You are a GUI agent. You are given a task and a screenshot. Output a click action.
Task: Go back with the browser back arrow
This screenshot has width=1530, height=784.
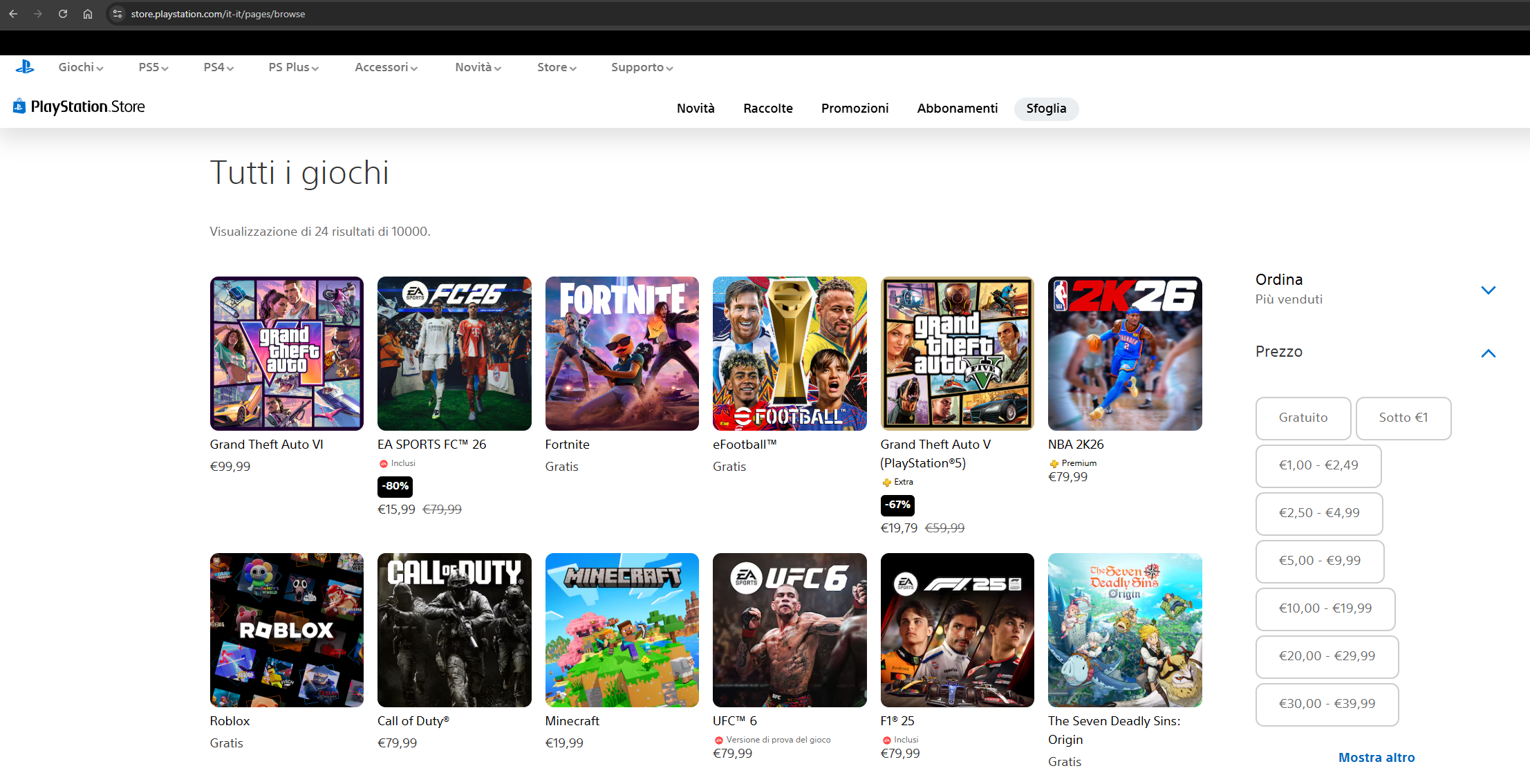click(x=13, y=14)
